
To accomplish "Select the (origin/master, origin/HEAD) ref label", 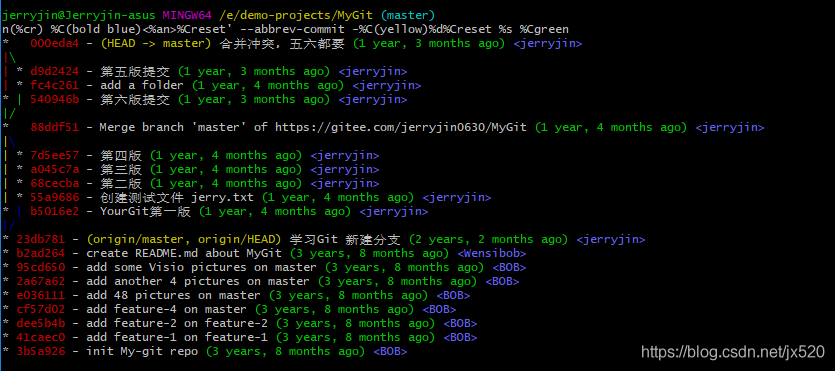I will pos(184,240).
